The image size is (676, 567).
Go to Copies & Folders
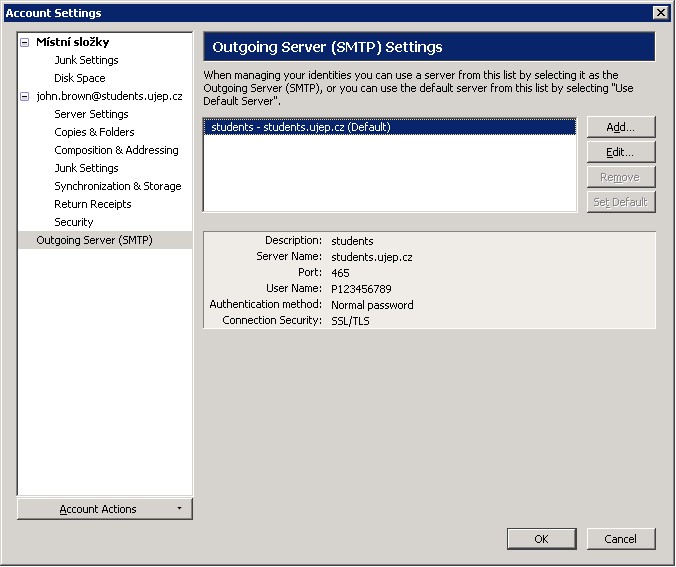pos(94,132)
